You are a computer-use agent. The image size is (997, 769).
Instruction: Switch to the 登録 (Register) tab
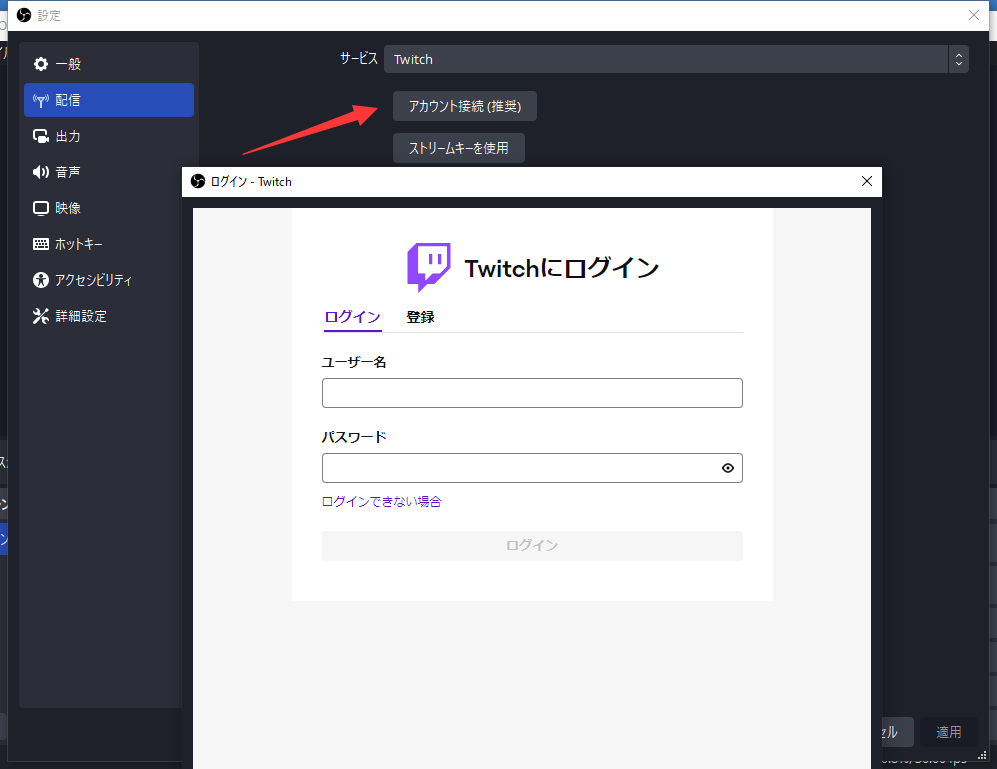[420, 317]
